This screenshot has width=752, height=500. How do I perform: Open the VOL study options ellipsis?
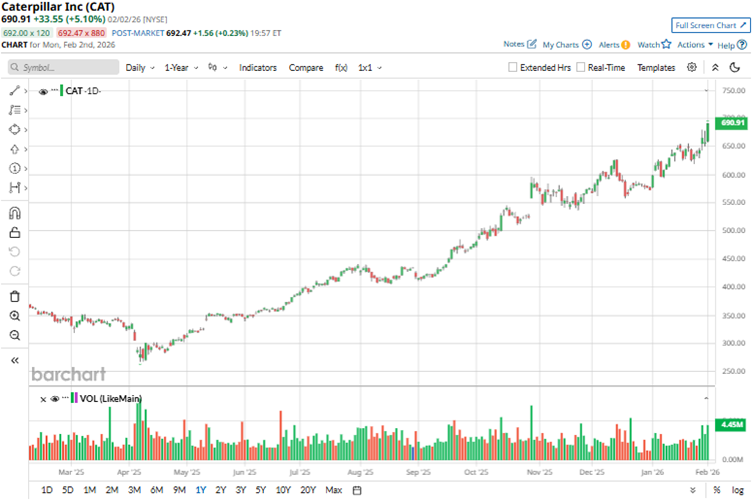coord(65,397)
